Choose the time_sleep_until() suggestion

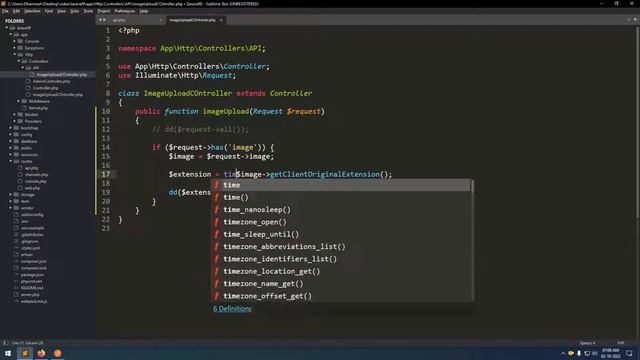(x=342, y=234)
